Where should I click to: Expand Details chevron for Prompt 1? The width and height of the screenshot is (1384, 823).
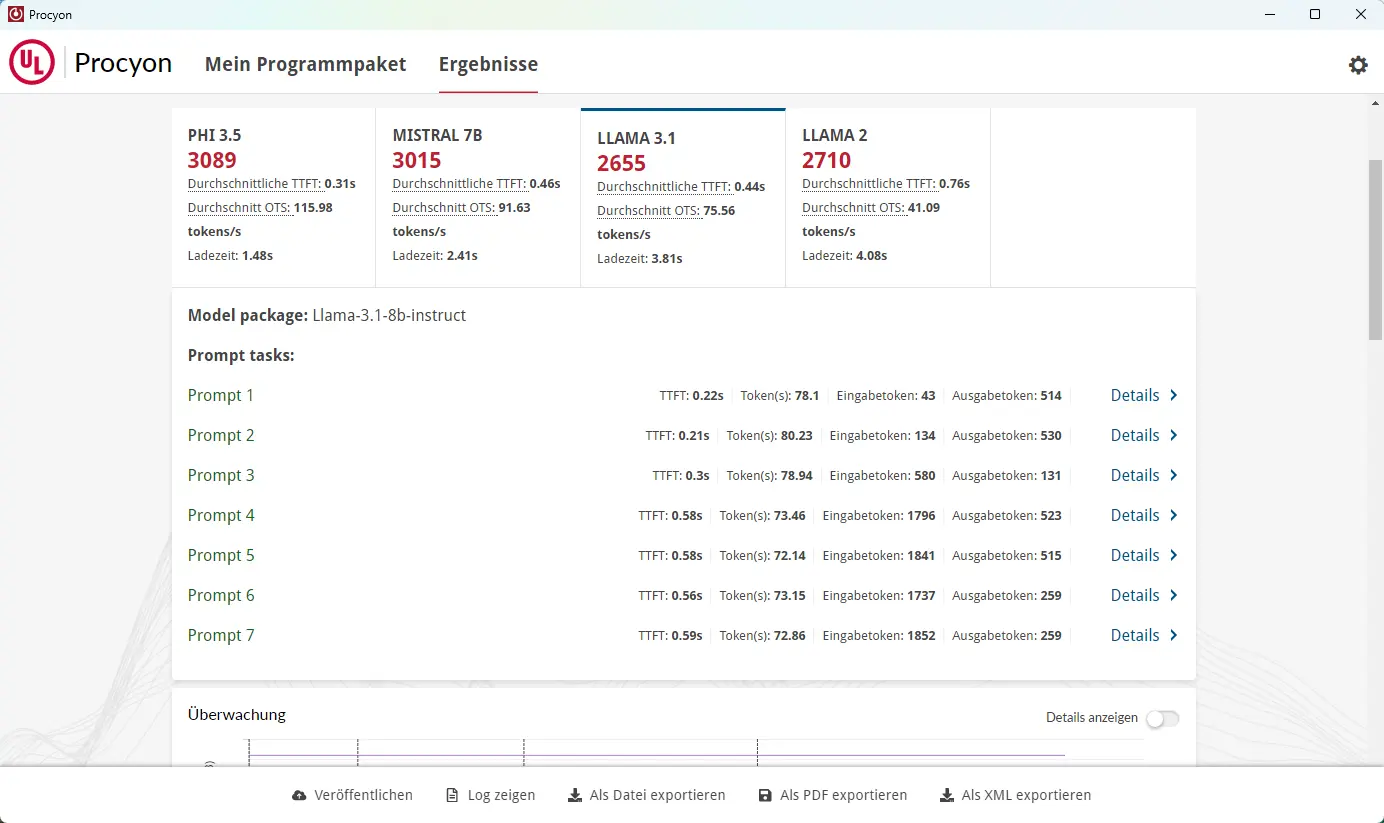(1174, 396)
